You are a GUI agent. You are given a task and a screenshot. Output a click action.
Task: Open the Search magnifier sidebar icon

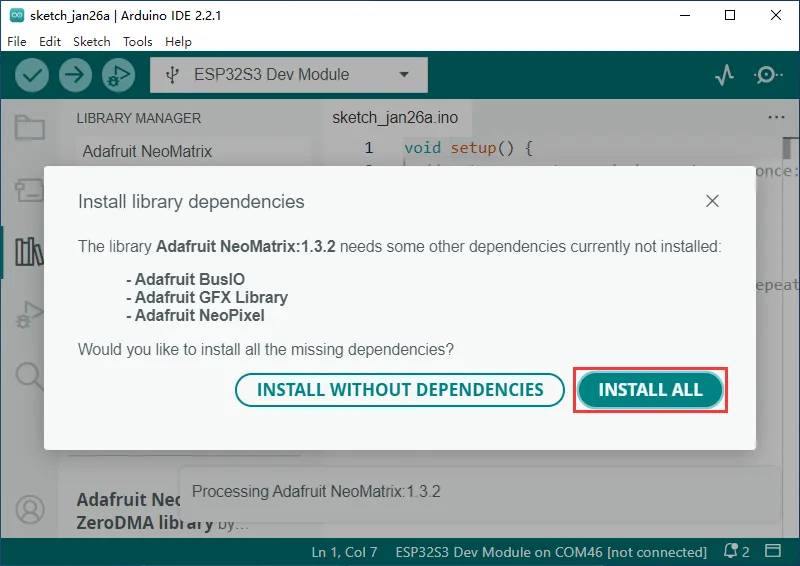(30, 376)
